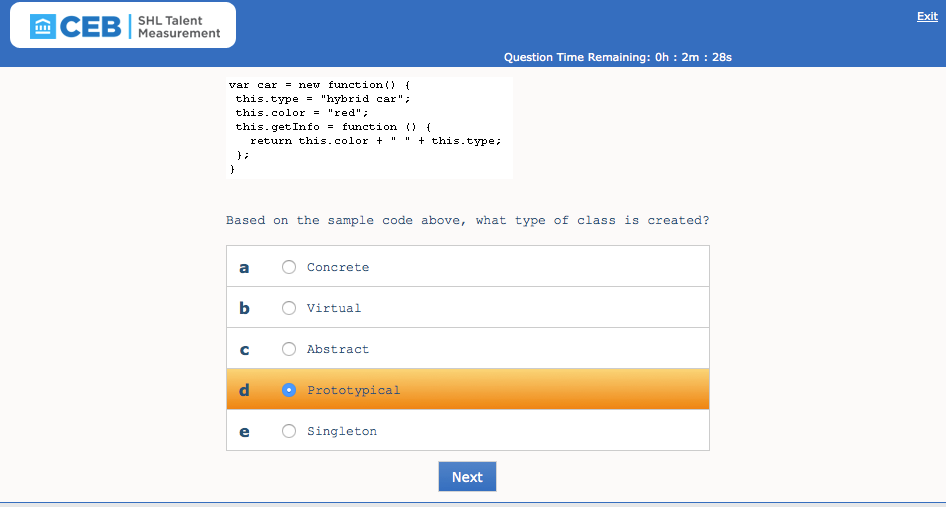This screenshot has width=946, height=507.
Task: Click the Question Time Remaining timer
Action: point(618,57)
